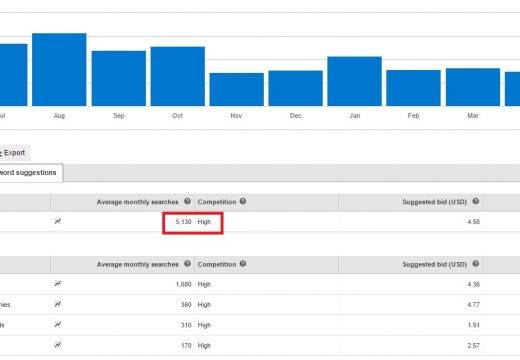
Task: Select the Jan bar in the chart
Action: pyautogui.click(x=355, y=81)
